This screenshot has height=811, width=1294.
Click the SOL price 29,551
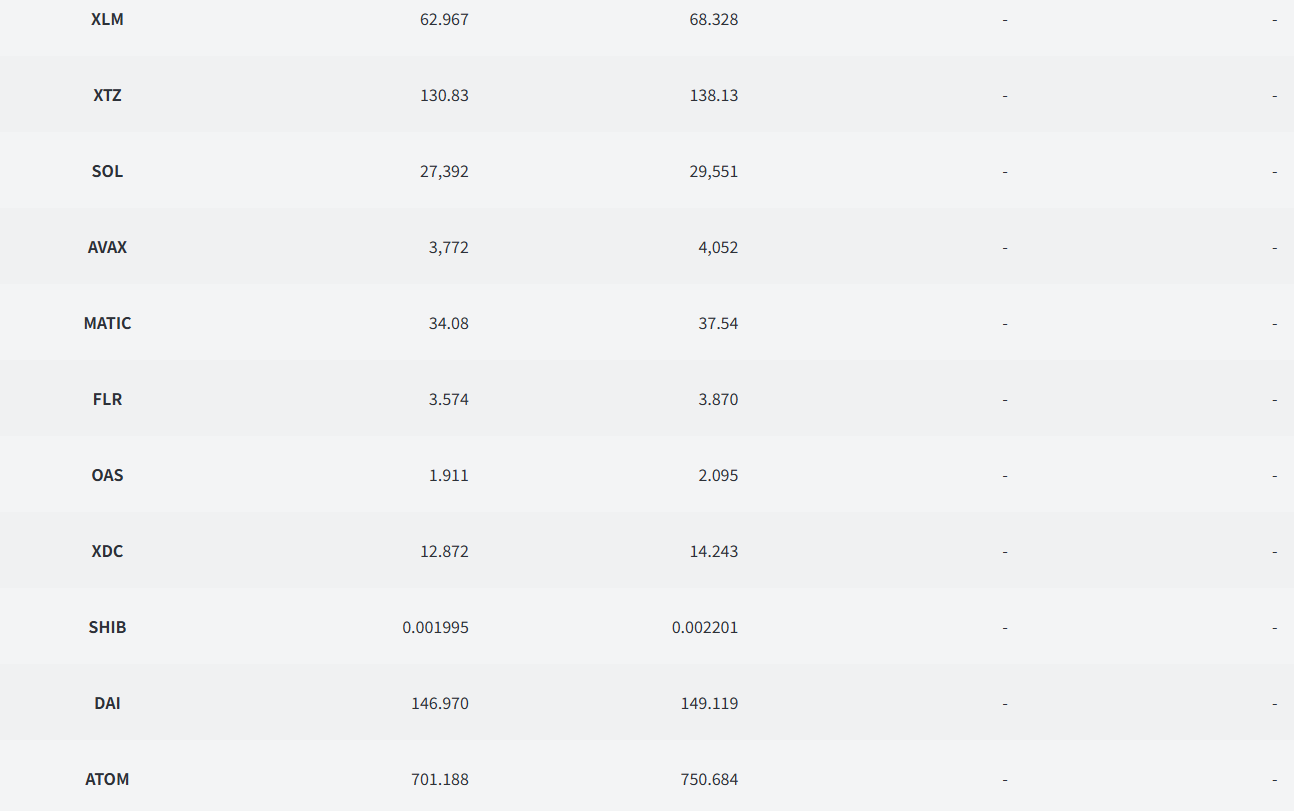tap(714, 171)
